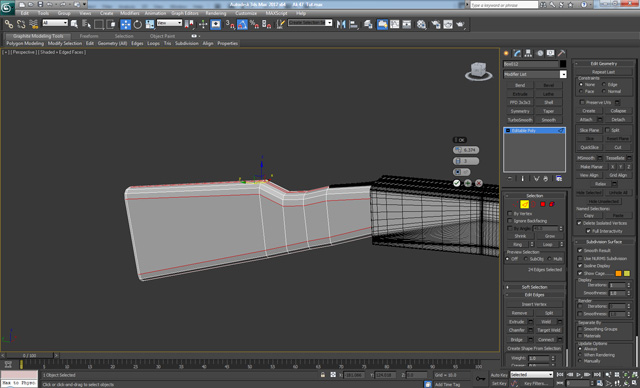
Task: Open the Hierarchy command panel tab
Action: (528, 53)
